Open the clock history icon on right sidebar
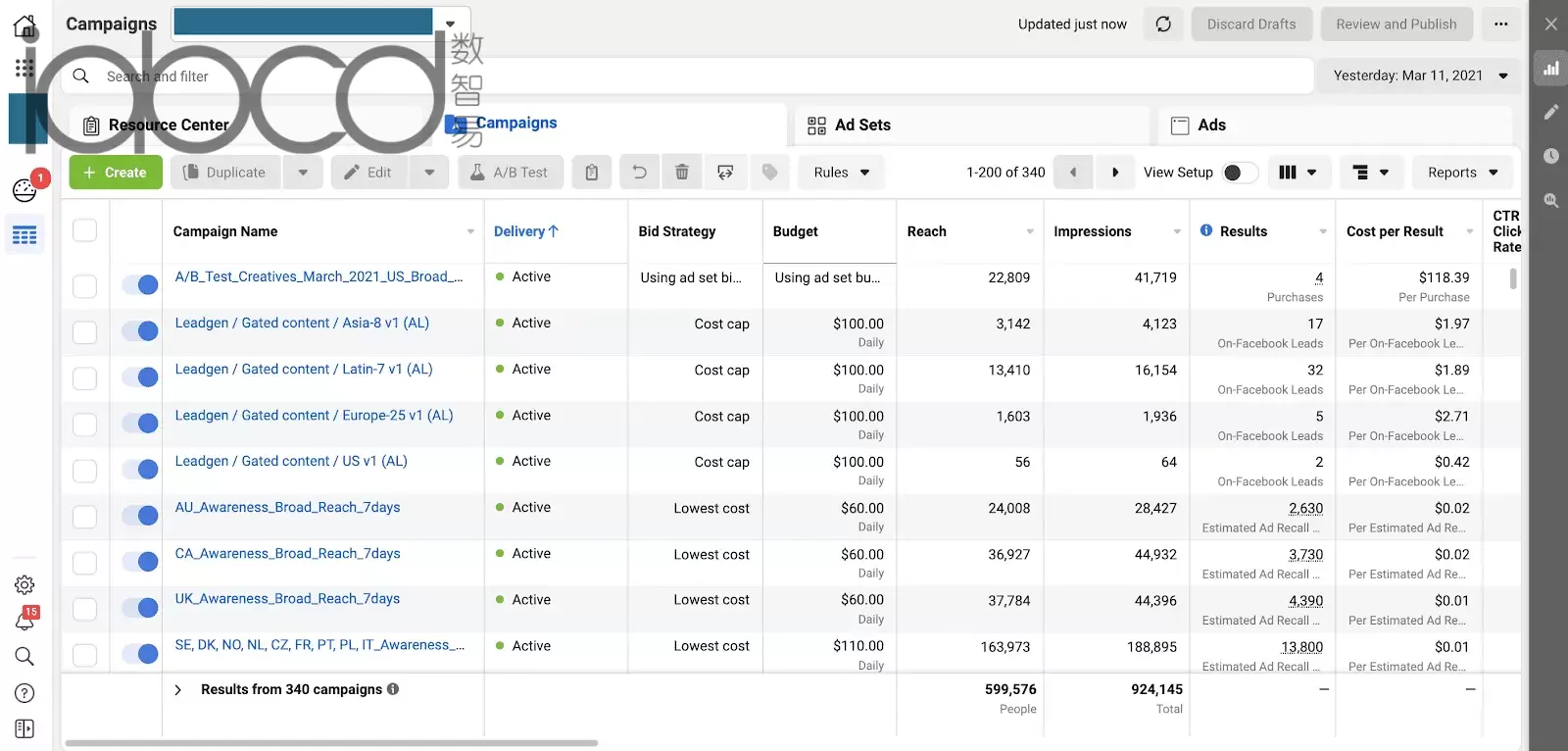 (x=1551, y=156)
